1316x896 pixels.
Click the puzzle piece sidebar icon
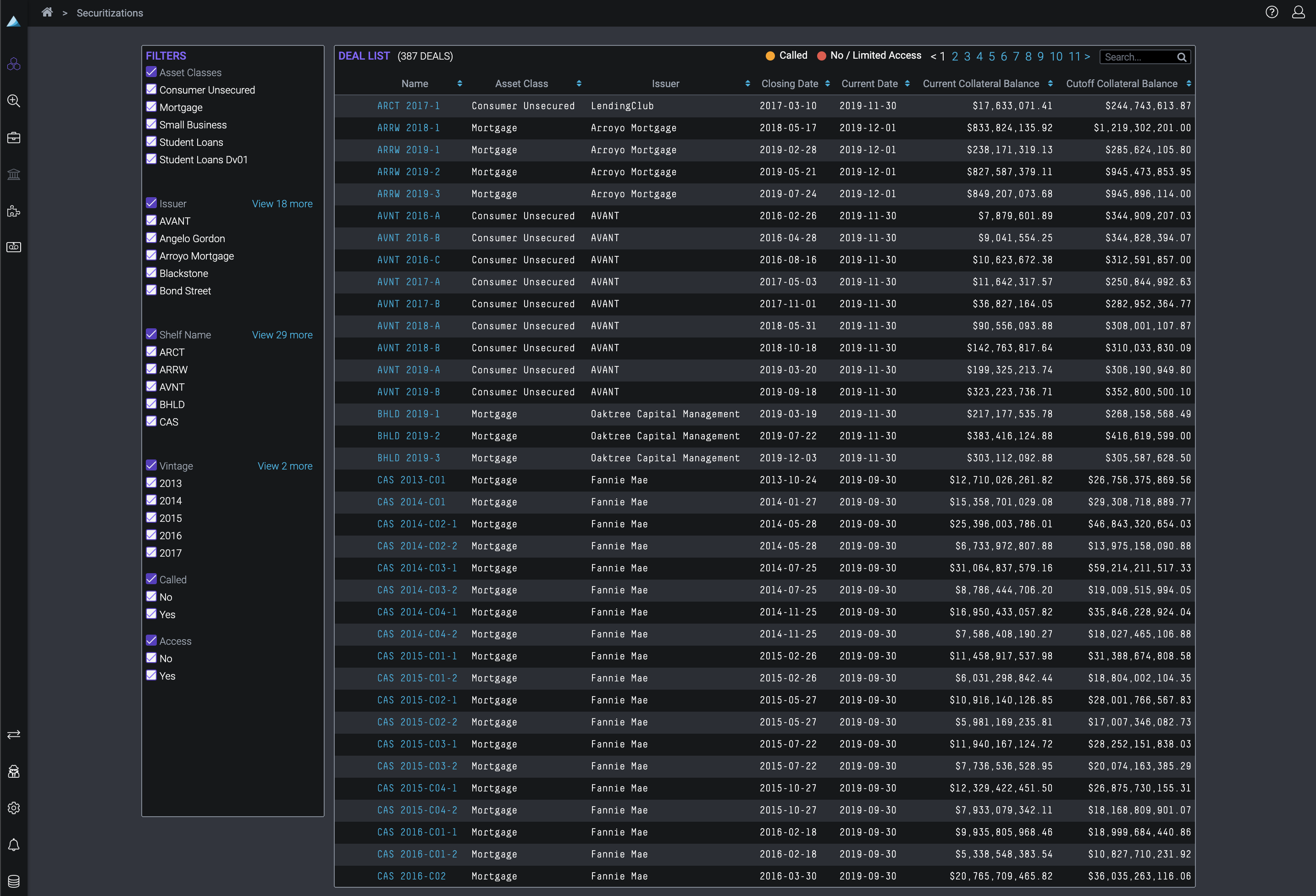click(x=14, y=211)
